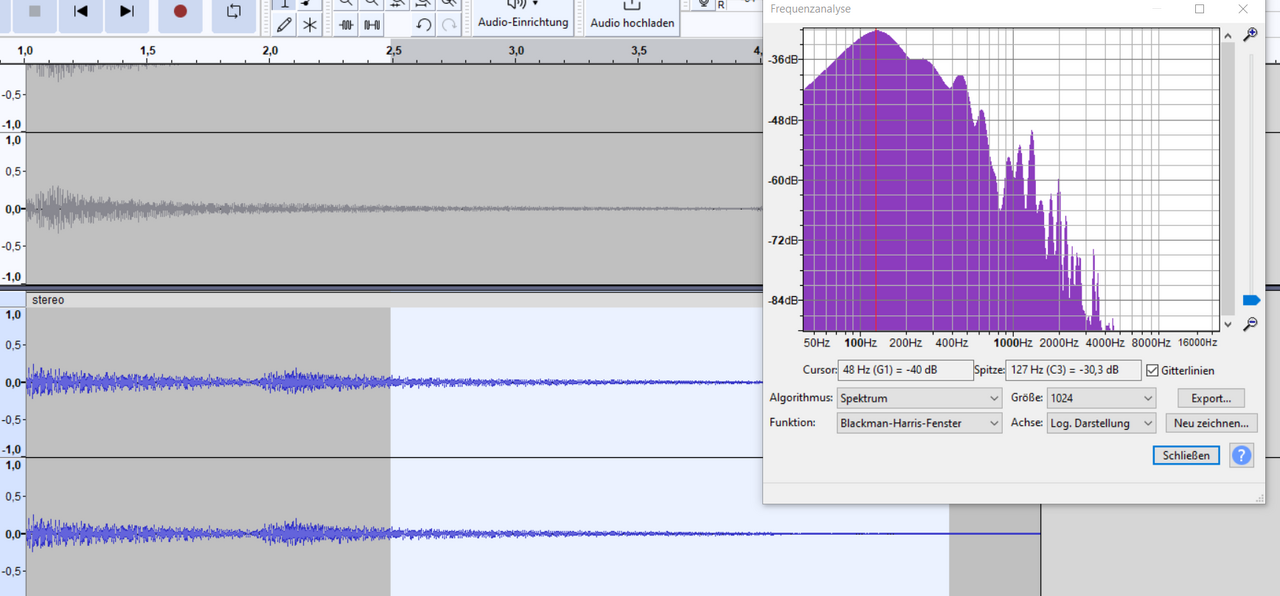The image size is (1280, 596).
Task: Click the 'stereo' track name label
Action: point(48,300)
